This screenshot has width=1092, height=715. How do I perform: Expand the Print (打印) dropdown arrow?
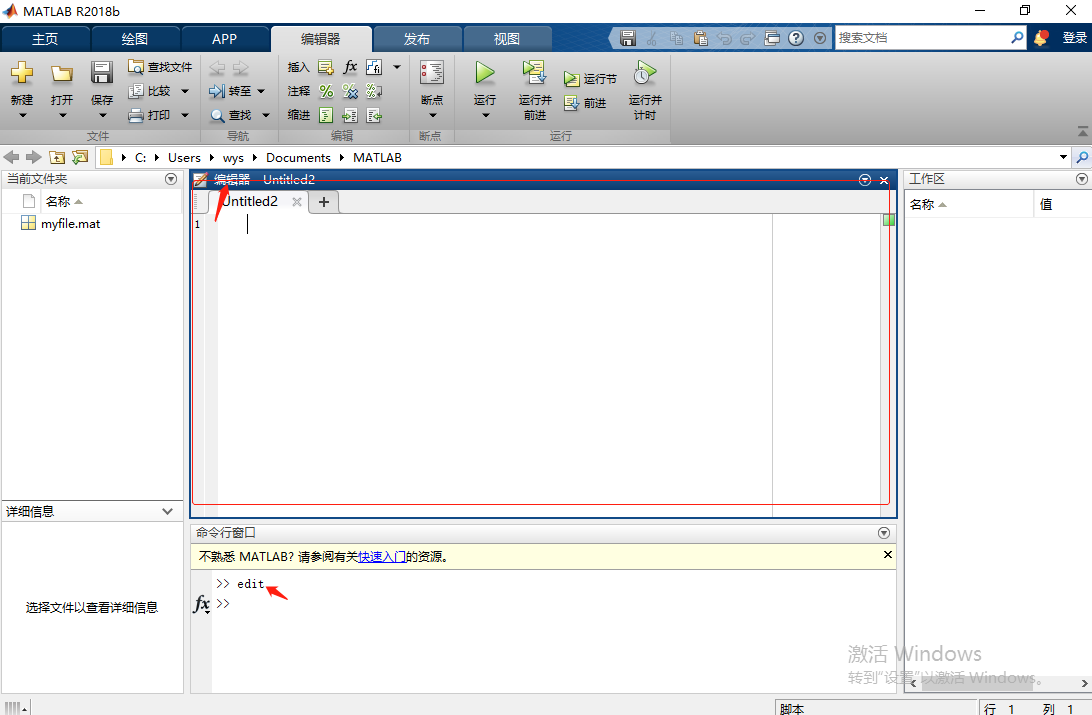coord(185,116)
